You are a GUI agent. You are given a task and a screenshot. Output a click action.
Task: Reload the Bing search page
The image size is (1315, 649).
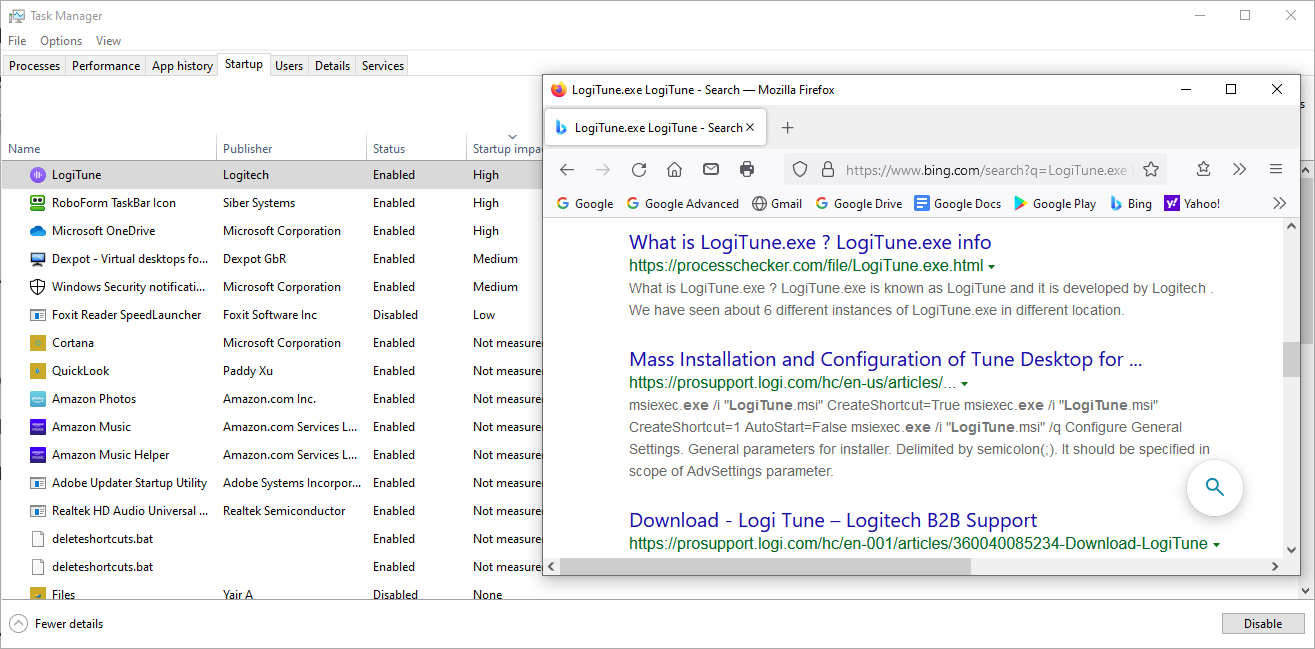point(639,170)
